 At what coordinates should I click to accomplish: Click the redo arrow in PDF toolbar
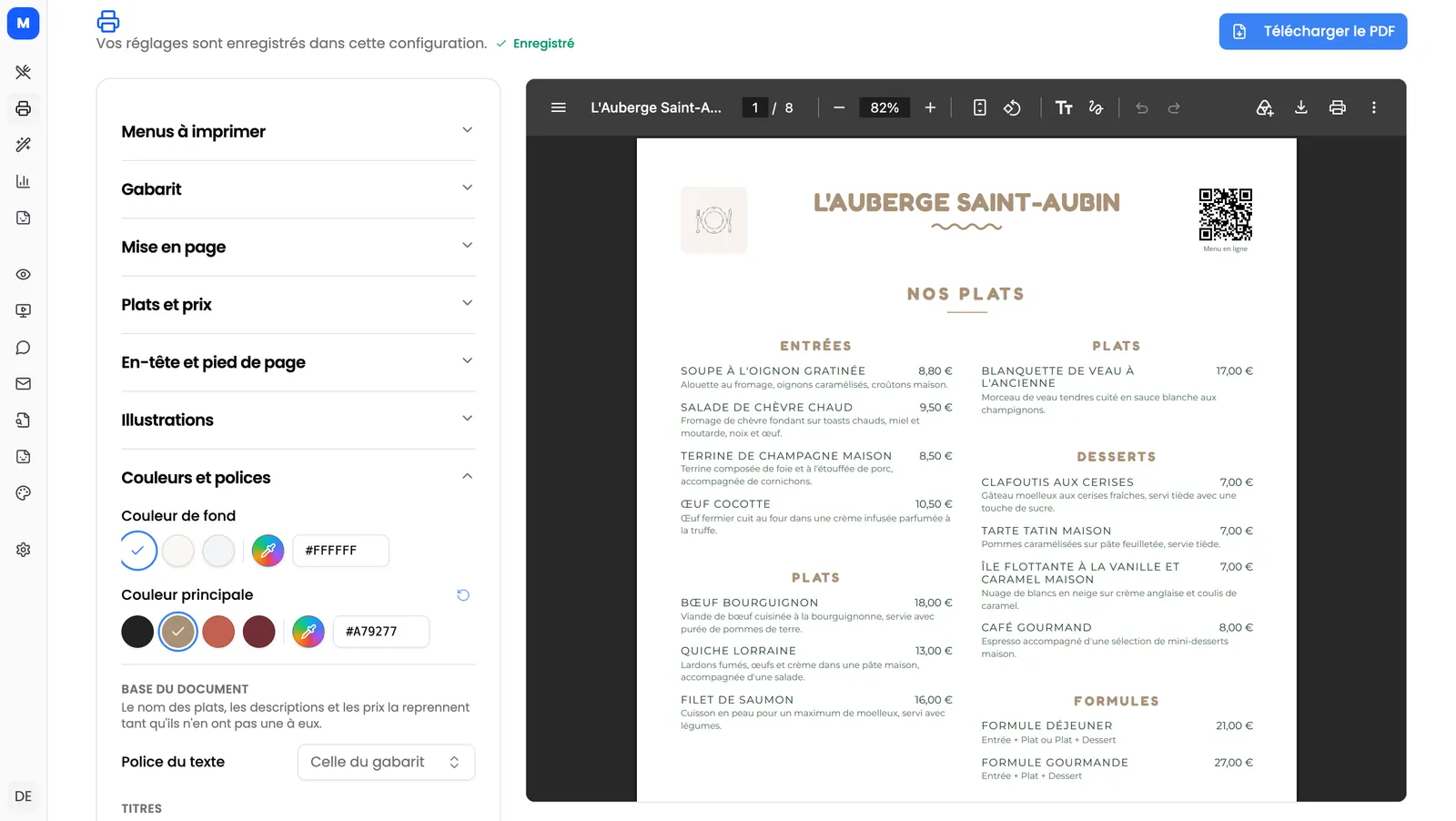click(x=1174, y=107)
